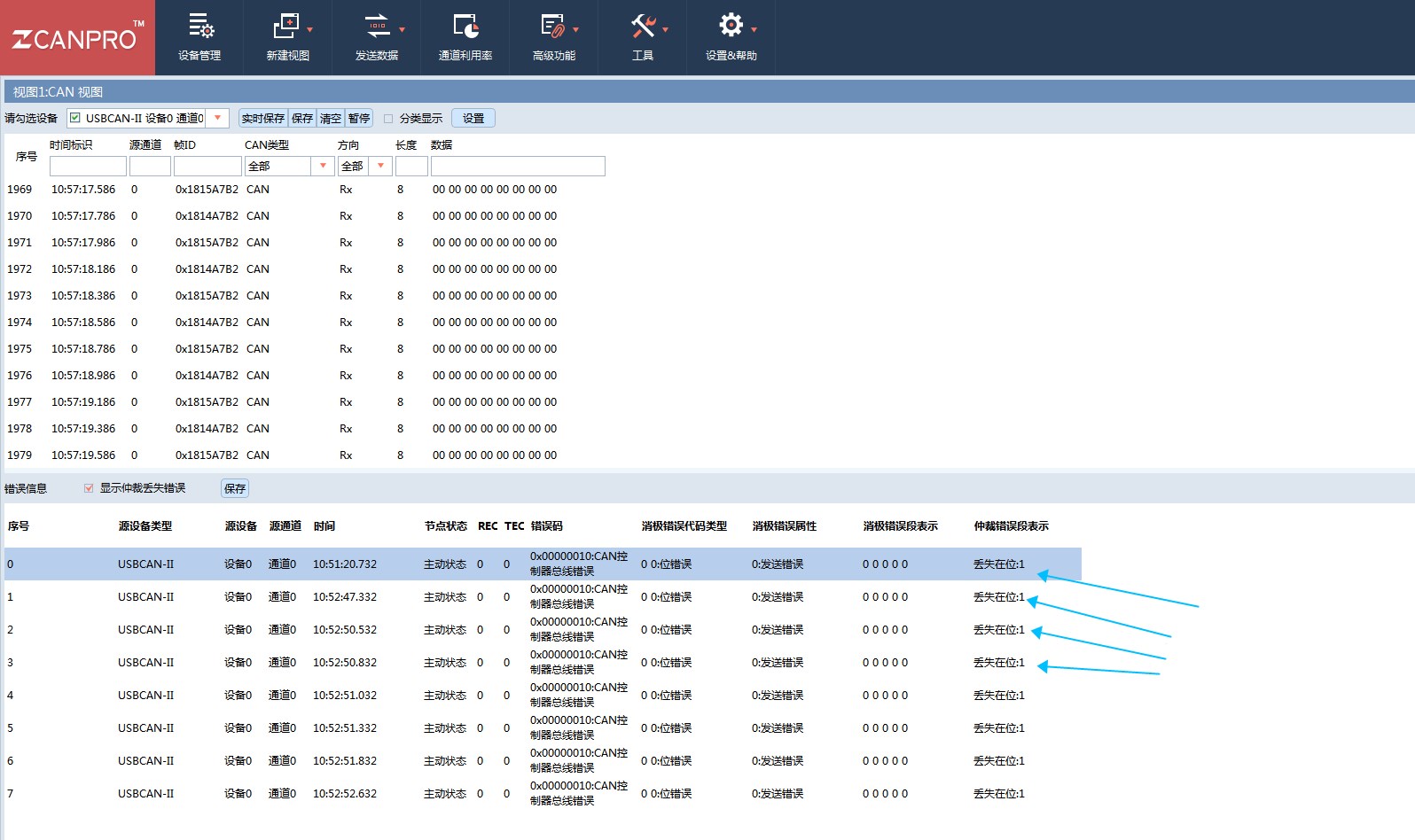Select error row with time 10:52:52.632
This screenshot has height=840, width=1415.
[543, 793]
